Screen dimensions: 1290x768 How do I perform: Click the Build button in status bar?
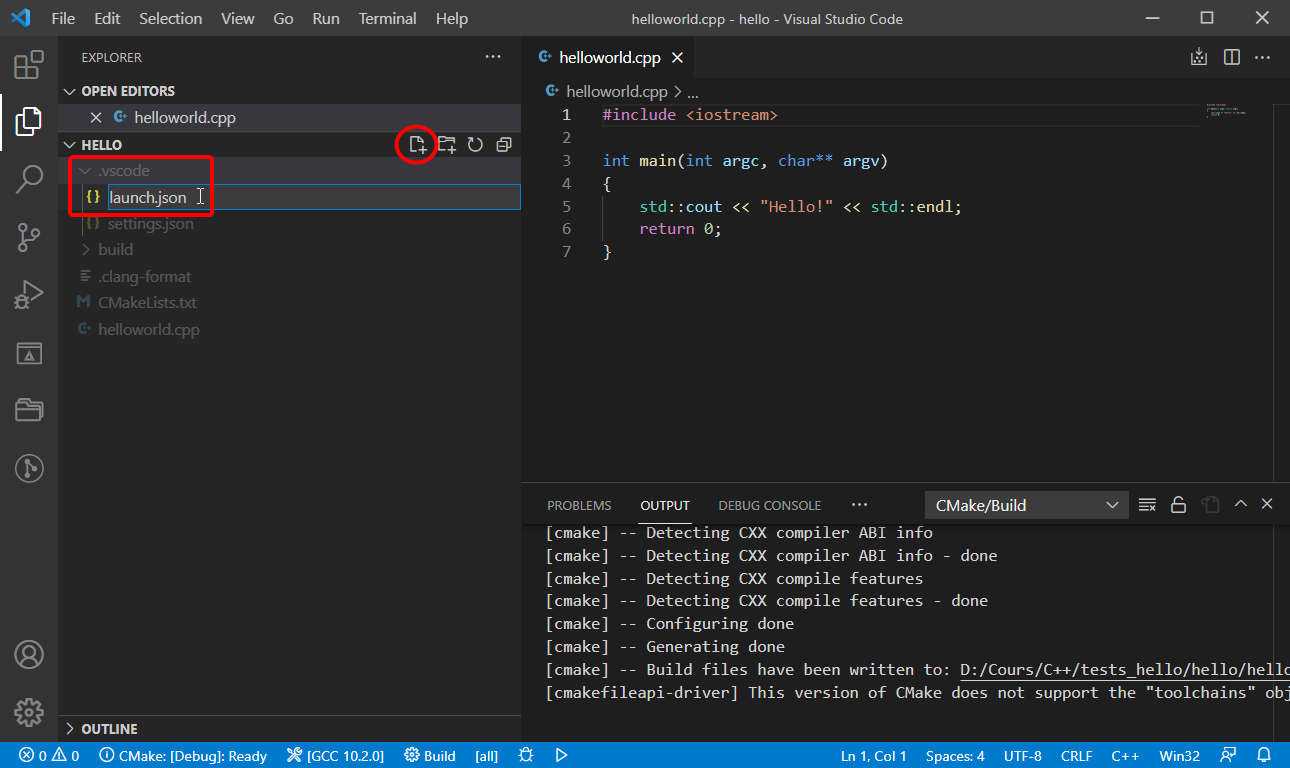tap(430, 755)
